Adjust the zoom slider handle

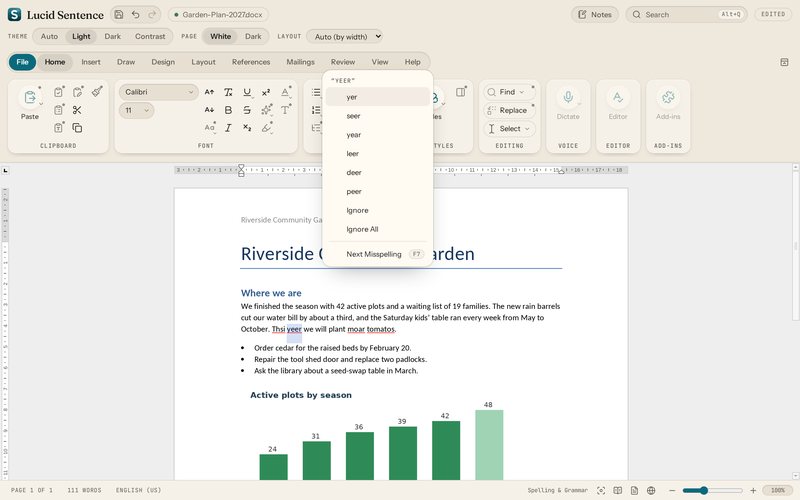click(704, 490)
